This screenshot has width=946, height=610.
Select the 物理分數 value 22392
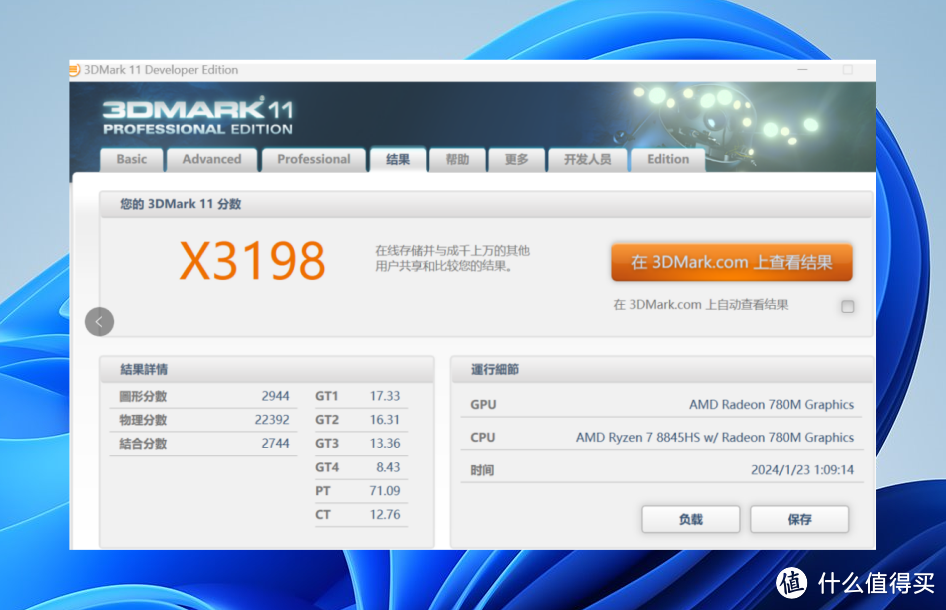point(272,420)
